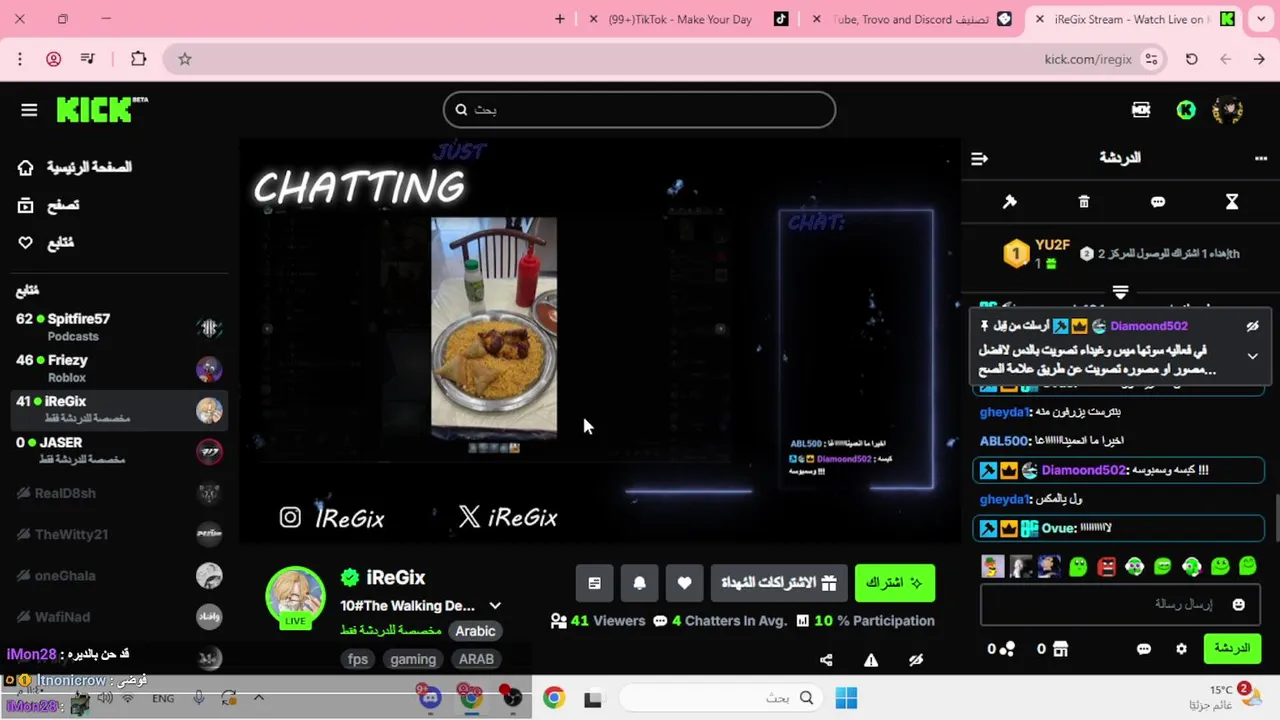Expand the pinned message chevron
This screenshot has width=1280, height=720.
click(x=1252, y=356)
